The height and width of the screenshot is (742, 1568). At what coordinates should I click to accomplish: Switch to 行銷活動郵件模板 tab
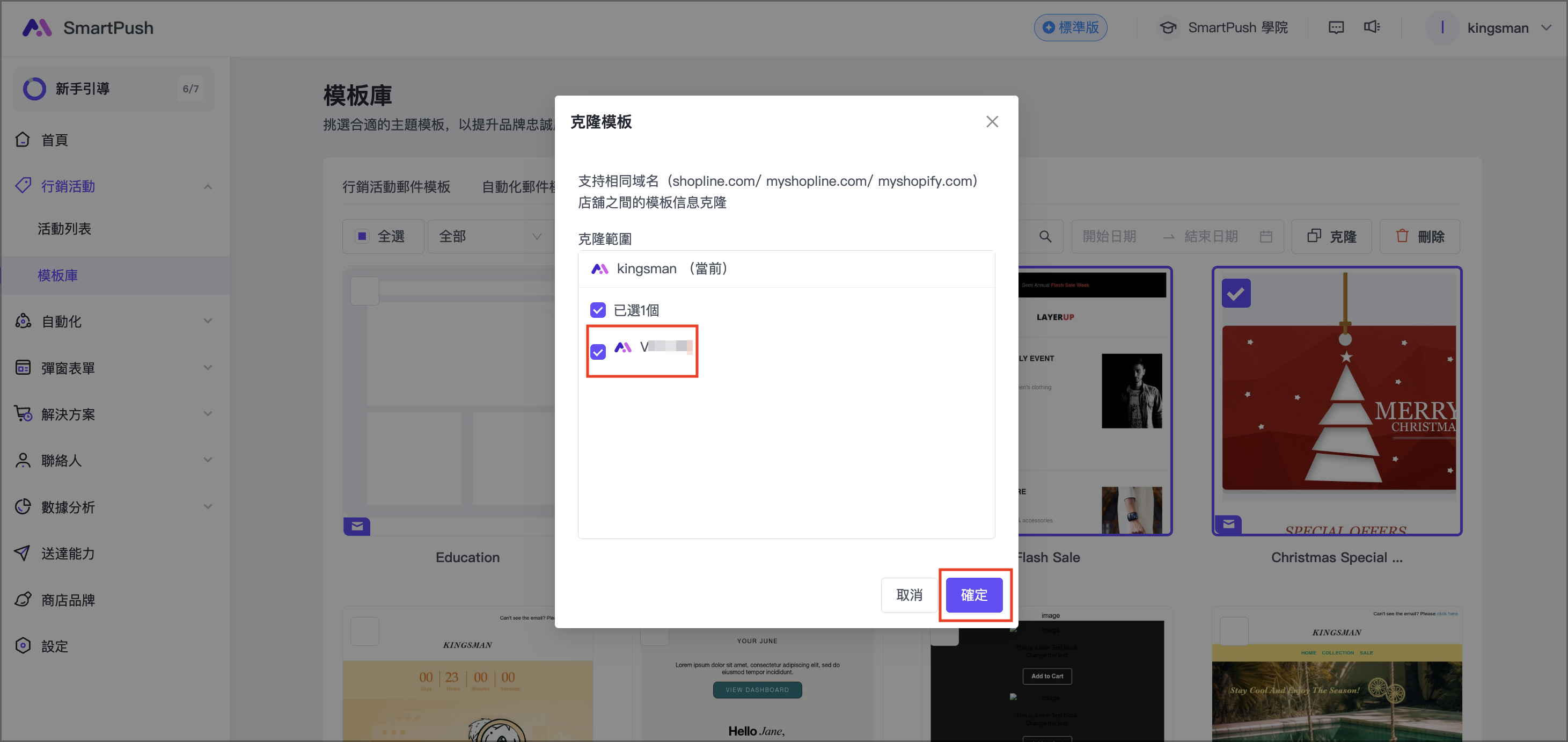(396, 186)
